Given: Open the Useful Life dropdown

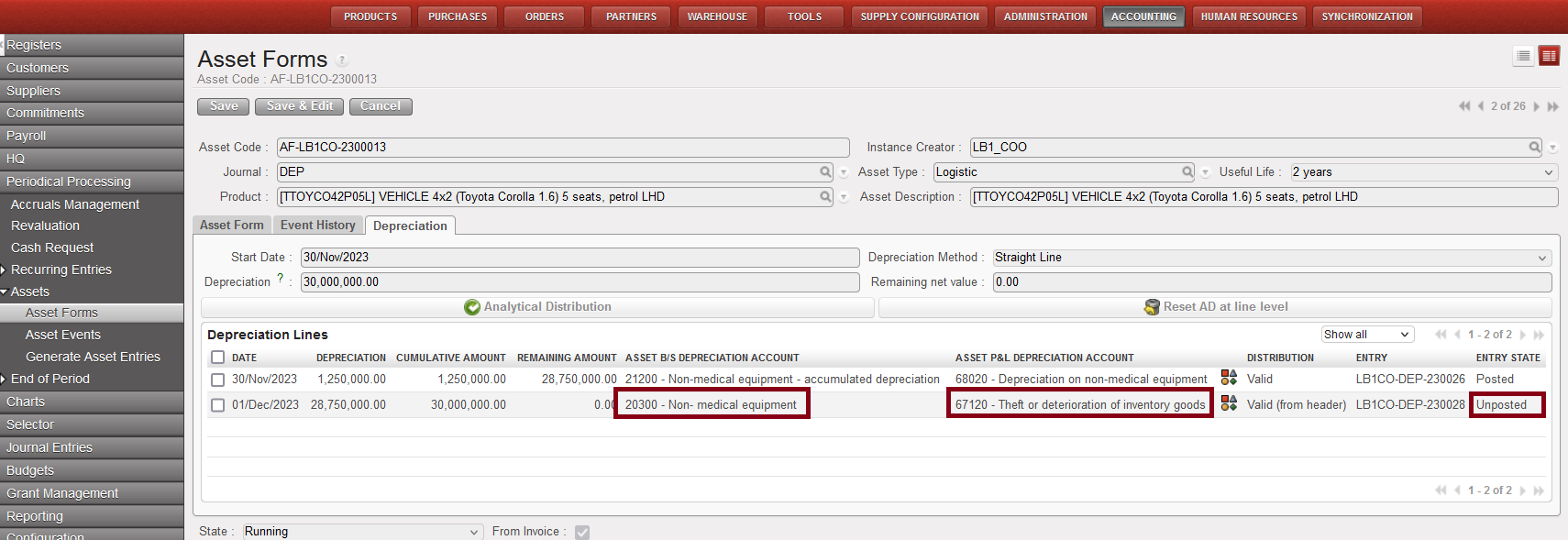Looking at the screenshot, I should tap(1423, 172).
